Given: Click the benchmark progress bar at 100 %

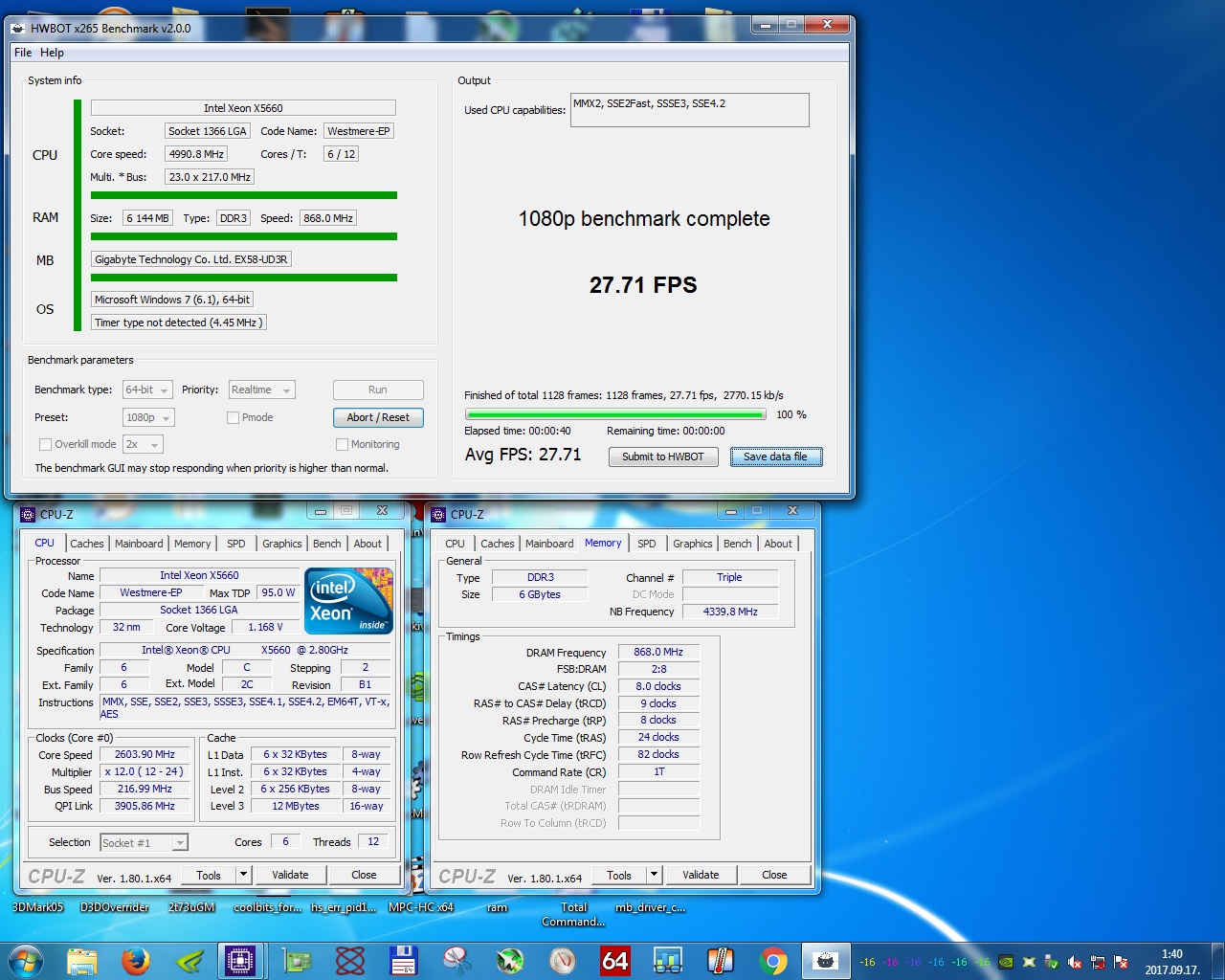Looking at the screenshot, I should pos(615,414).
